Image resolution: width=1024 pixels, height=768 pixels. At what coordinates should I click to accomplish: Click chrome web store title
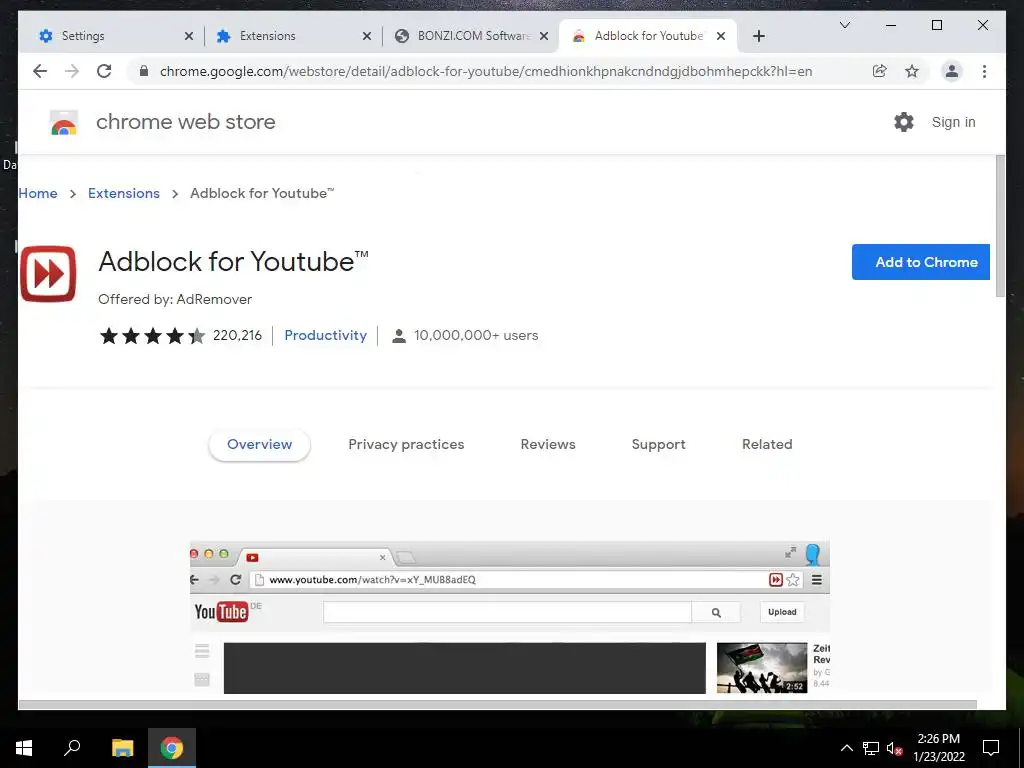point(185,122)
